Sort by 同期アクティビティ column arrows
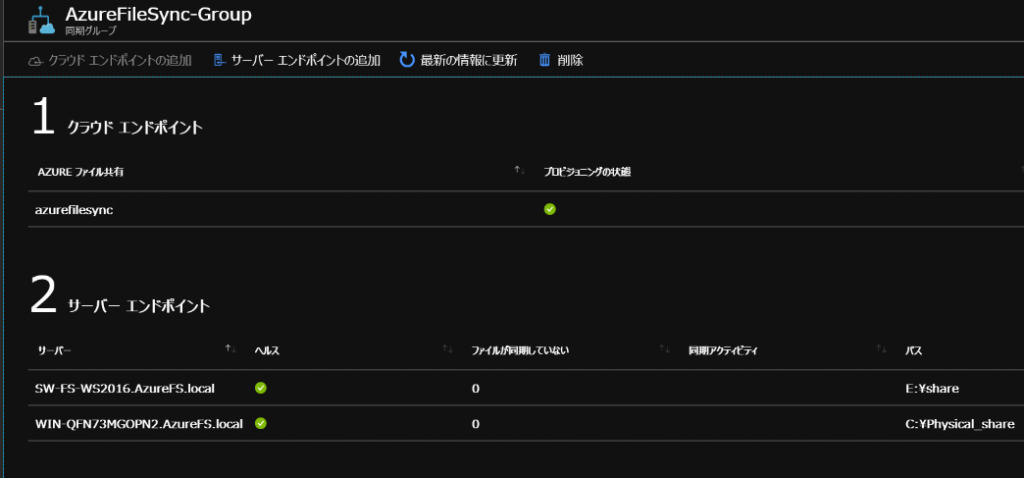This screenshot has width=1024, height=478. pos(882,349)
